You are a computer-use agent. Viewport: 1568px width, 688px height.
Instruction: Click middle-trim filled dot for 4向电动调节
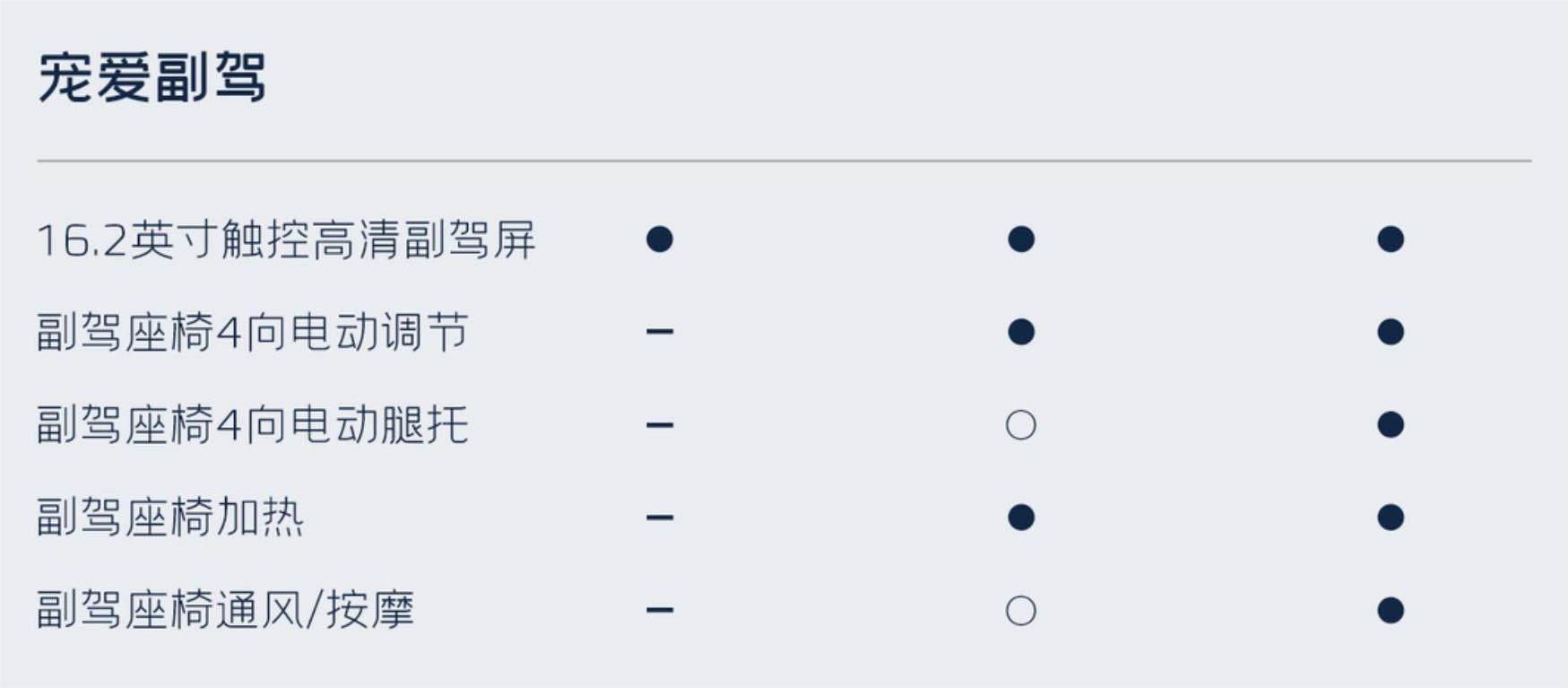click(1021, 332)
